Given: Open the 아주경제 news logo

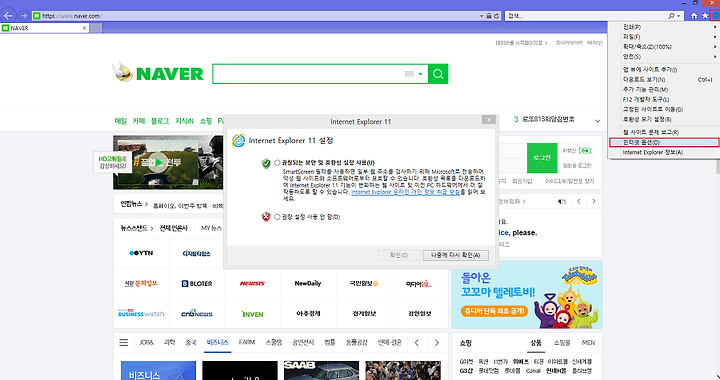Looking at the screenshot, I should [308, 313].
